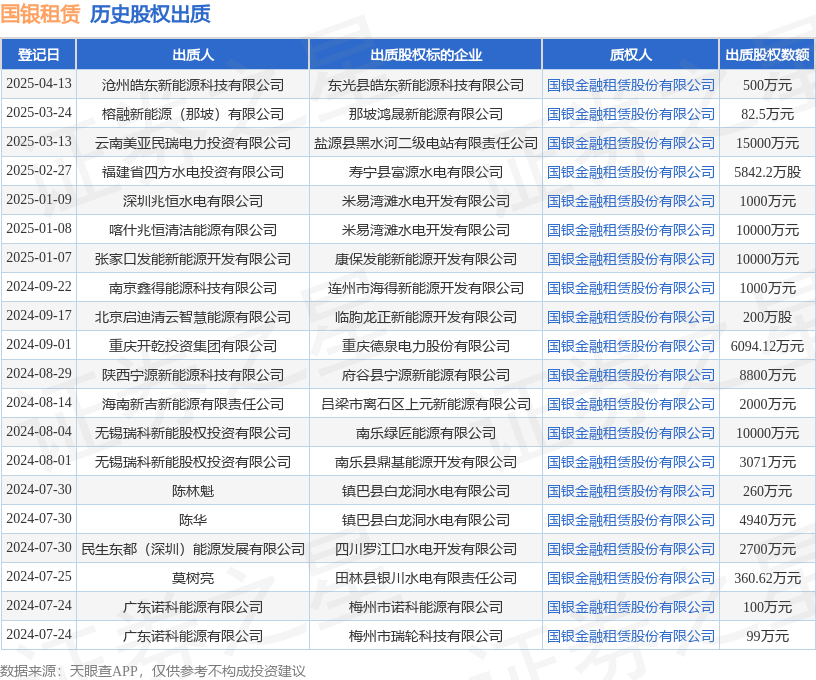This screenshot has height=680, width=816.
Task: Select 府谷县宁源新能源有限公司 cell
Action: point(426,375)
